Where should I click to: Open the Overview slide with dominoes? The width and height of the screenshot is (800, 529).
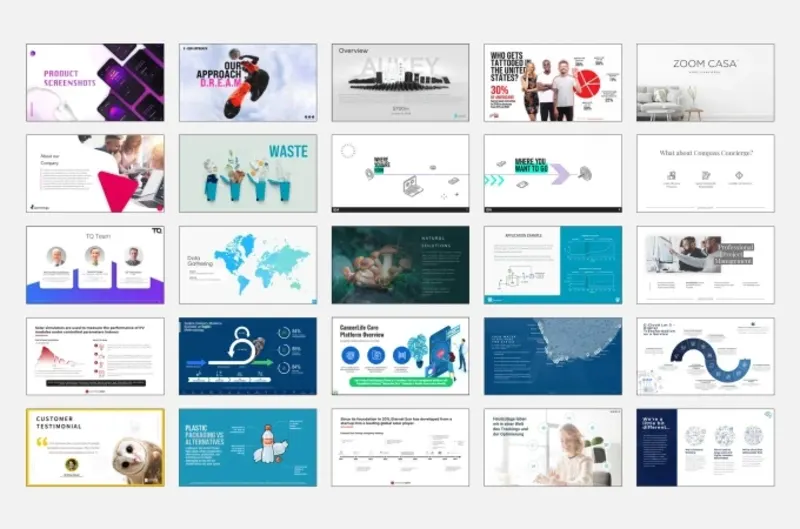point(401,83)
